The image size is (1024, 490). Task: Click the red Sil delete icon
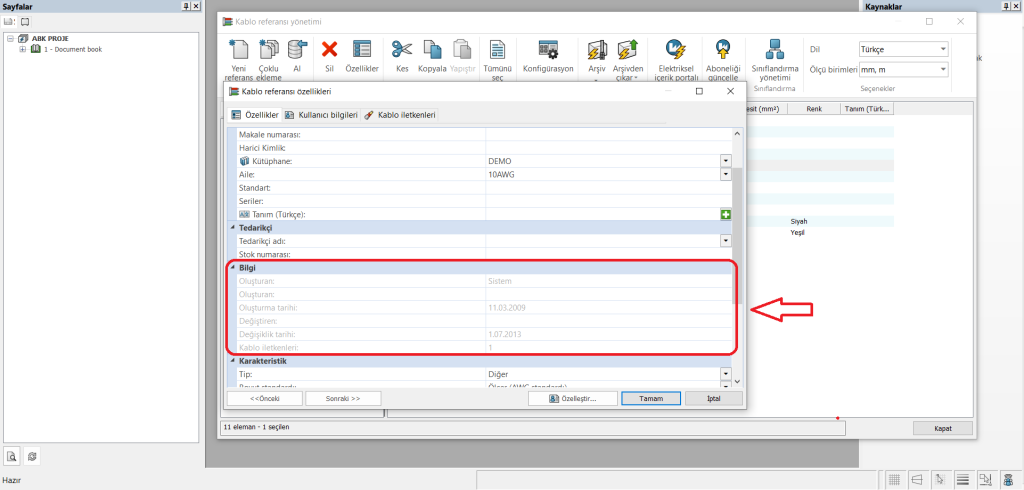[329, 49]
